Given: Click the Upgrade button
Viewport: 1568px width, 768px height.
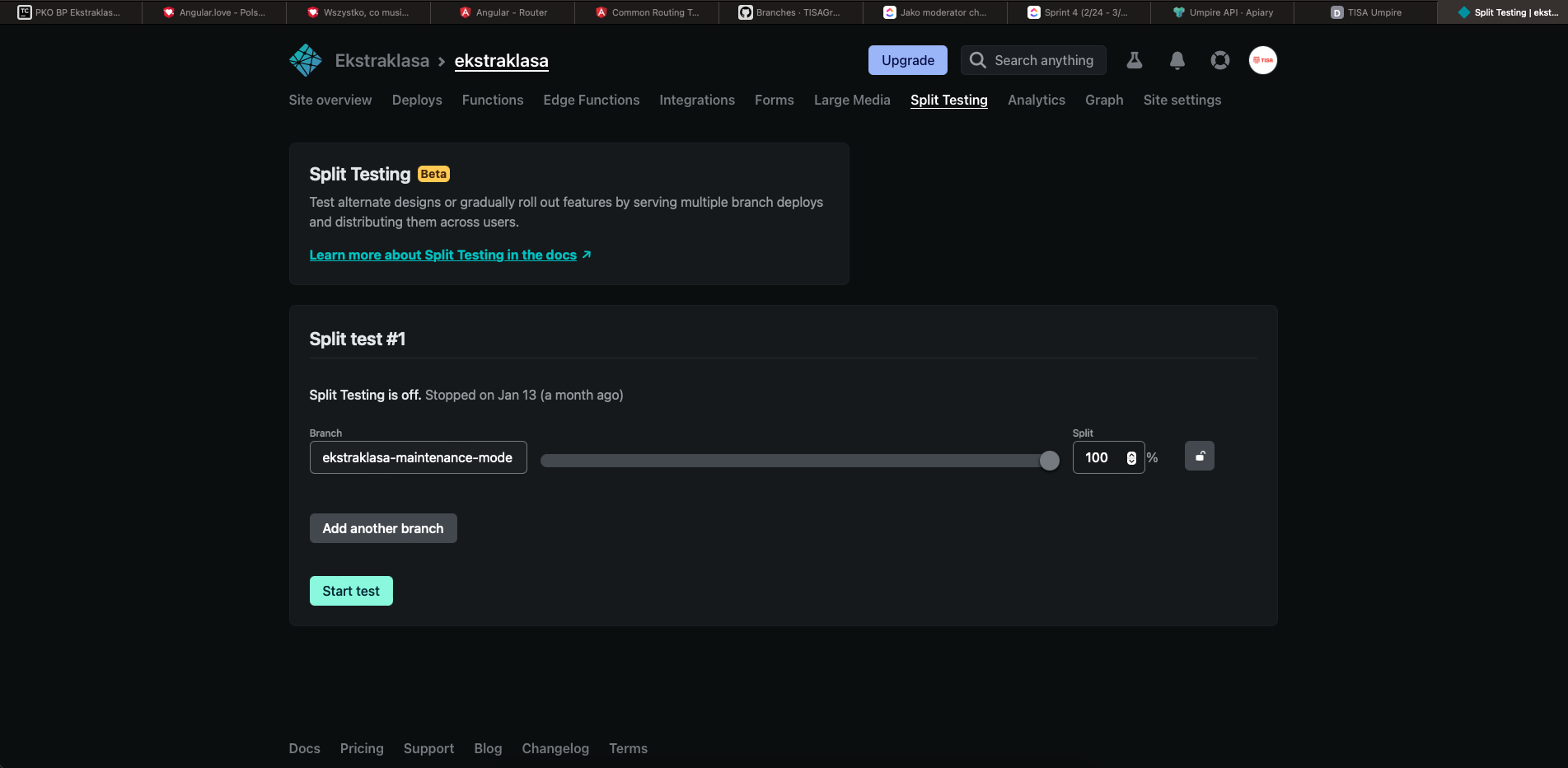Looking at the screenshot, I should point(908,60).
